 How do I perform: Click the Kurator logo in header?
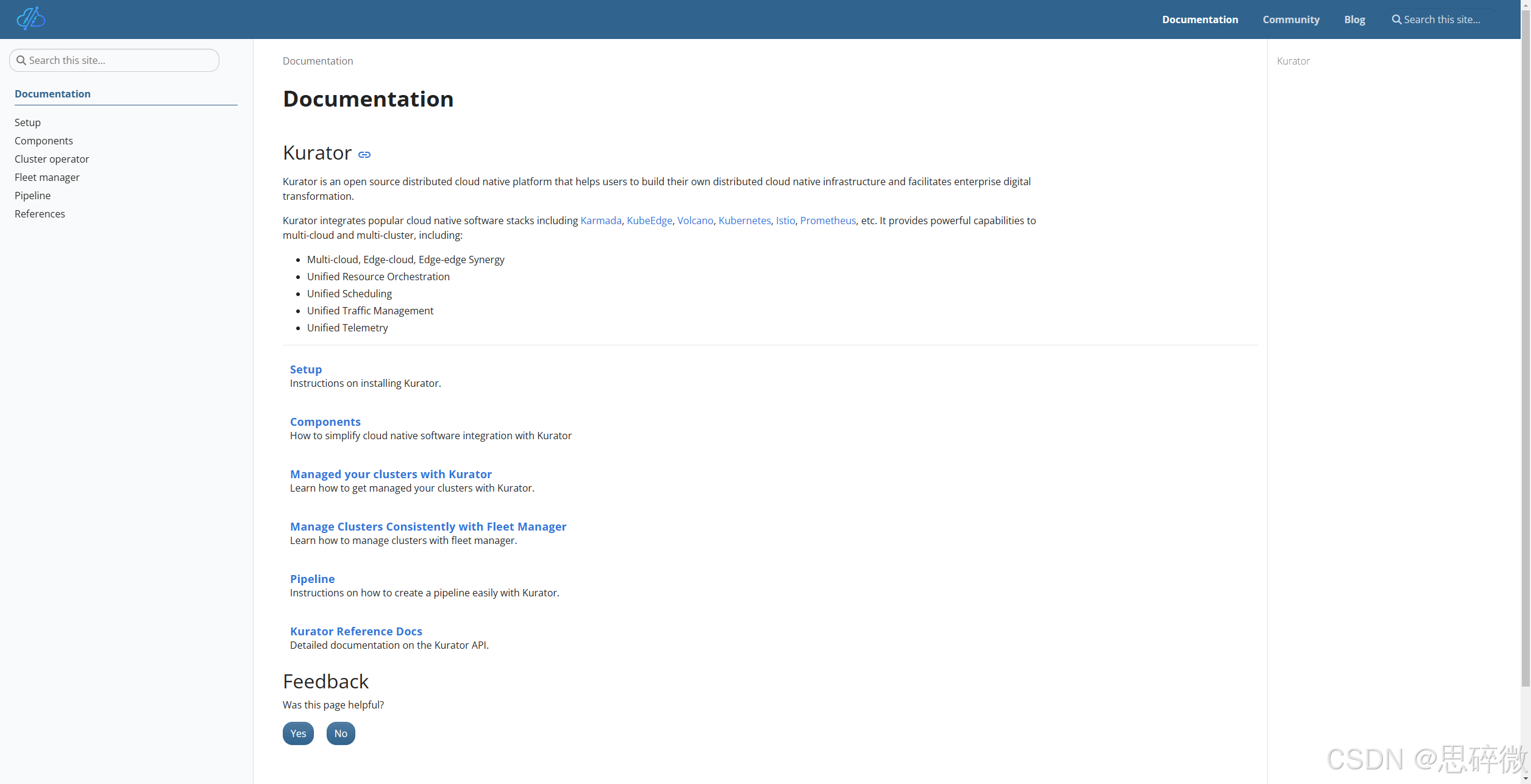tap(30, 19)
